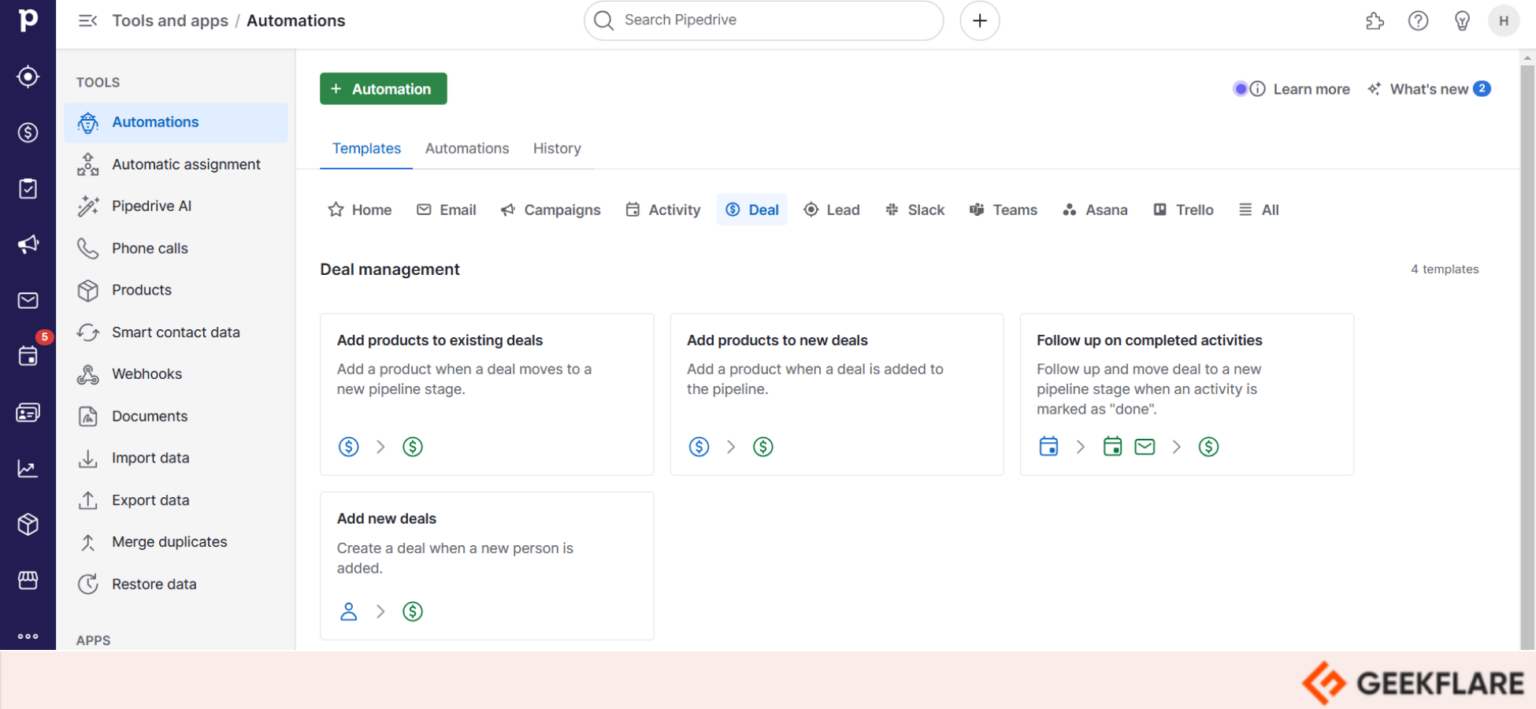Open Insights chart icon in left rail
This screenshot has width=1536, height=709.
click(28, 468)
